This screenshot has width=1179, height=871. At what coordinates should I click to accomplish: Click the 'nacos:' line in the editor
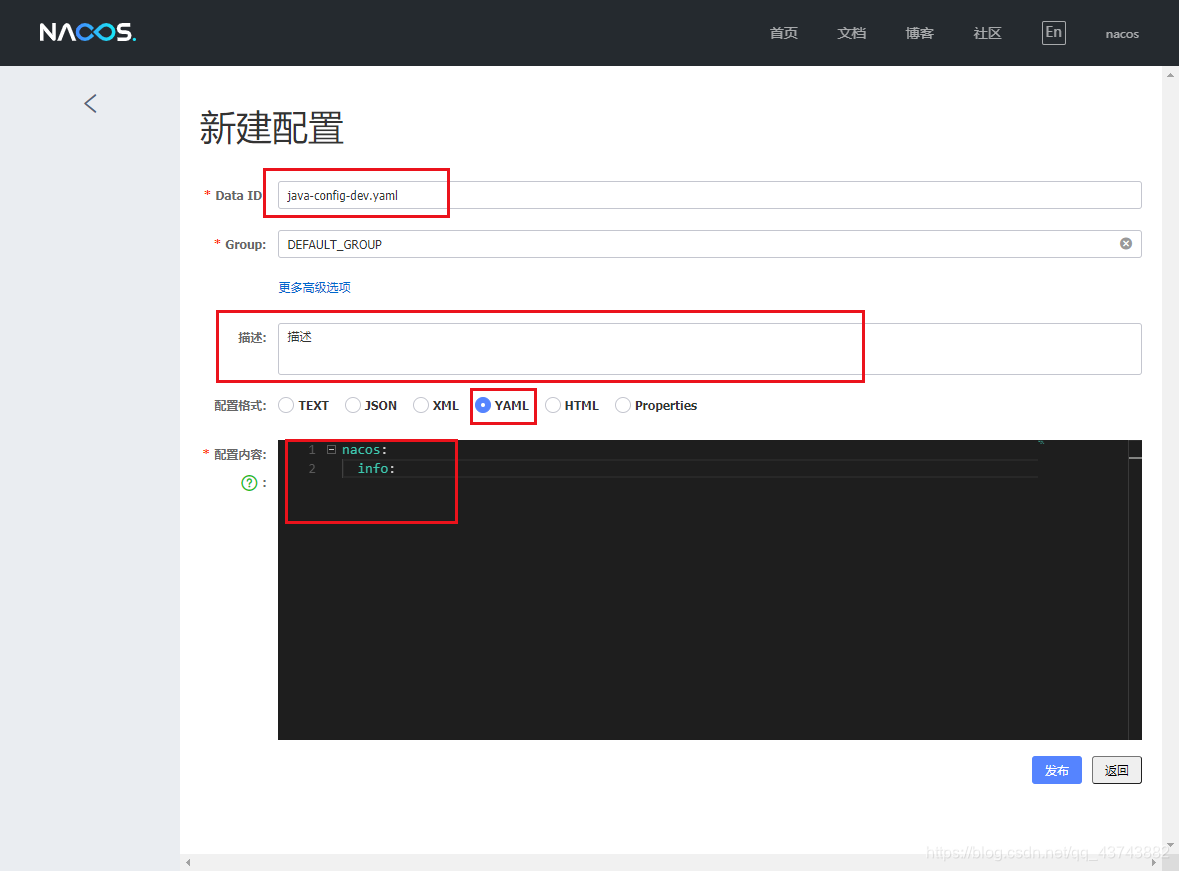[365, 450]
